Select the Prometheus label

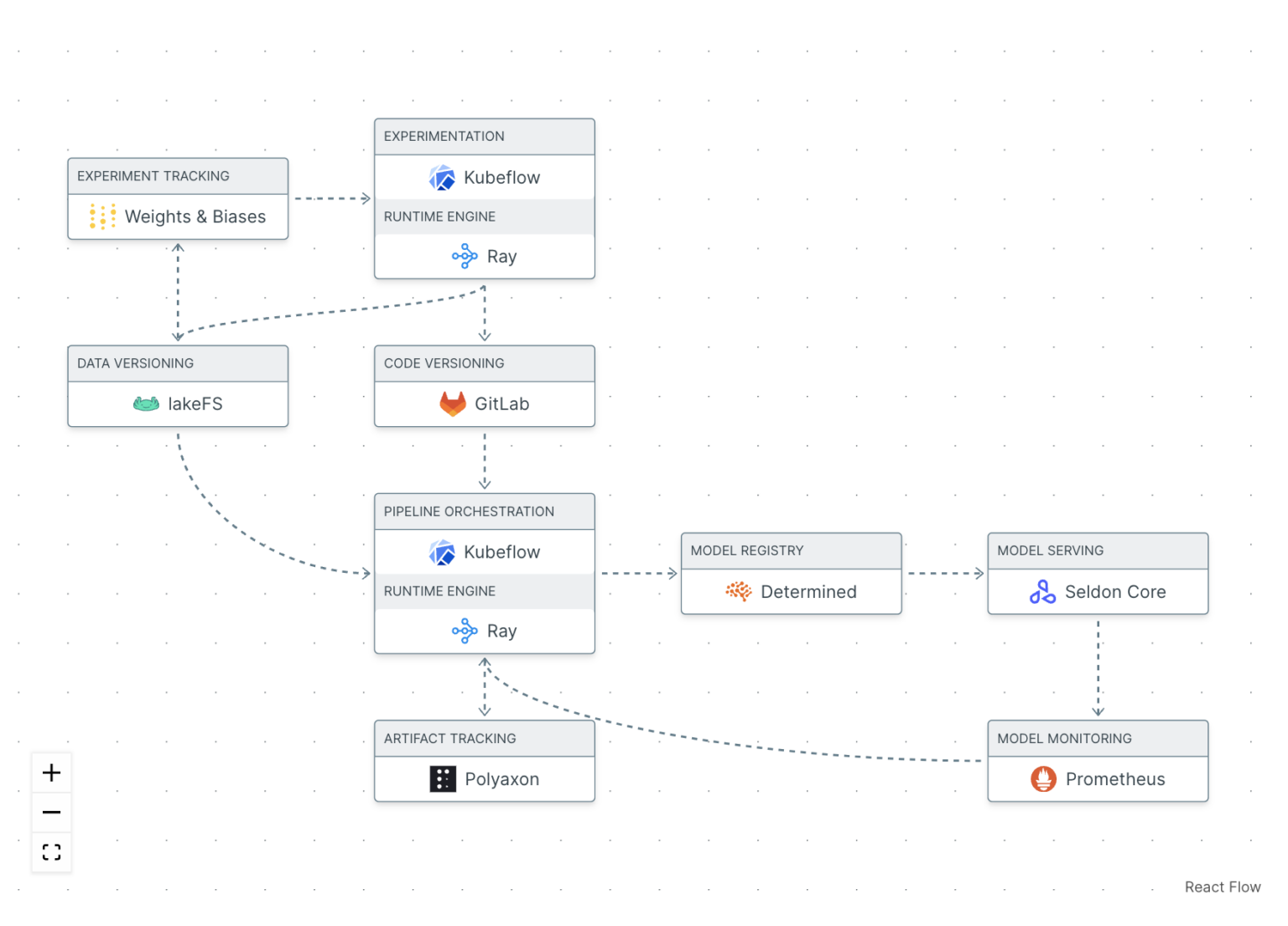[x=1115, y=779]
